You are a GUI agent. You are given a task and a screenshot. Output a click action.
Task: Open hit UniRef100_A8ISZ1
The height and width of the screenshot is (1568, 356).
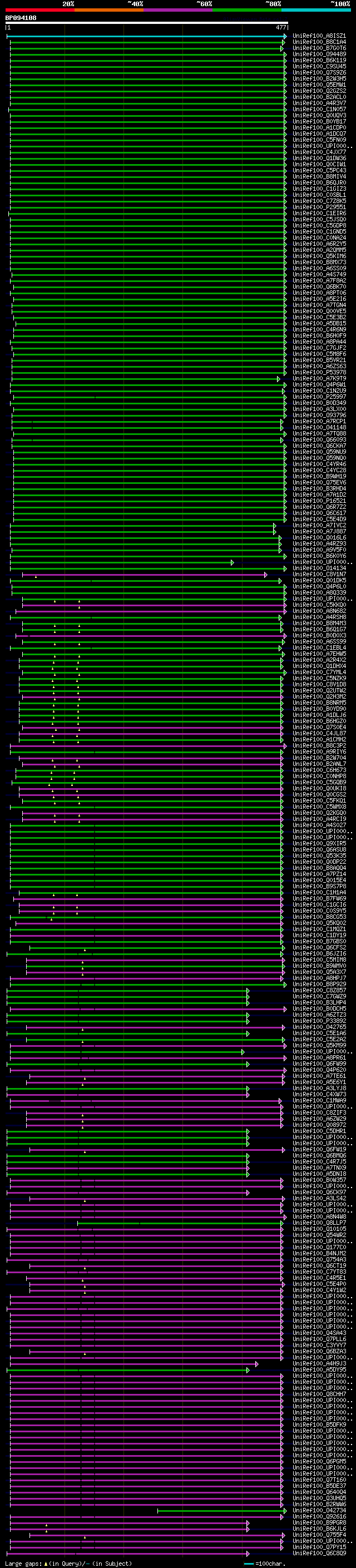click(x=319, y=36)
